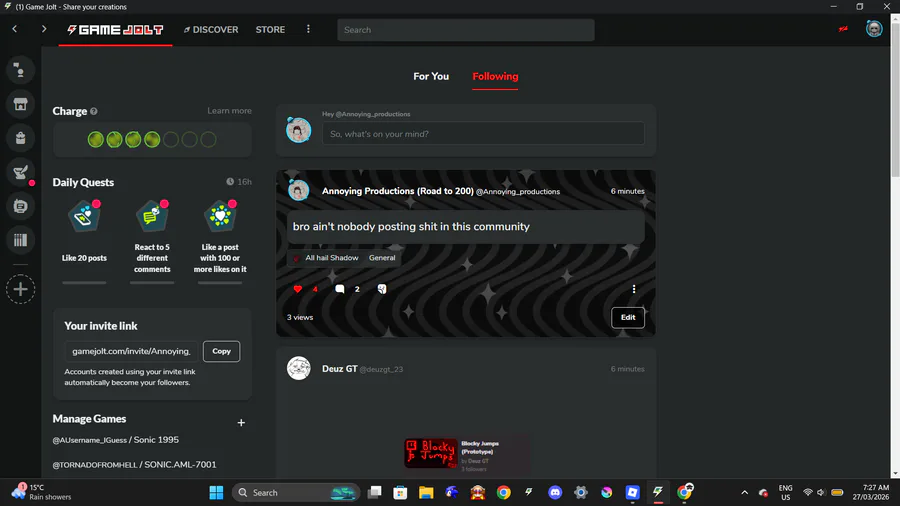Open the Store tab
This screenshot has height=506, width=900.
point(270,29)
